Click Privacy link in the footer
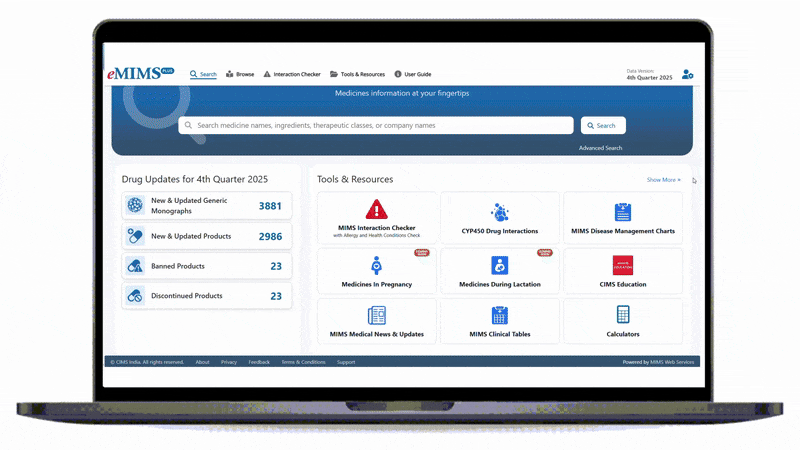 click(x=229, y=362)
